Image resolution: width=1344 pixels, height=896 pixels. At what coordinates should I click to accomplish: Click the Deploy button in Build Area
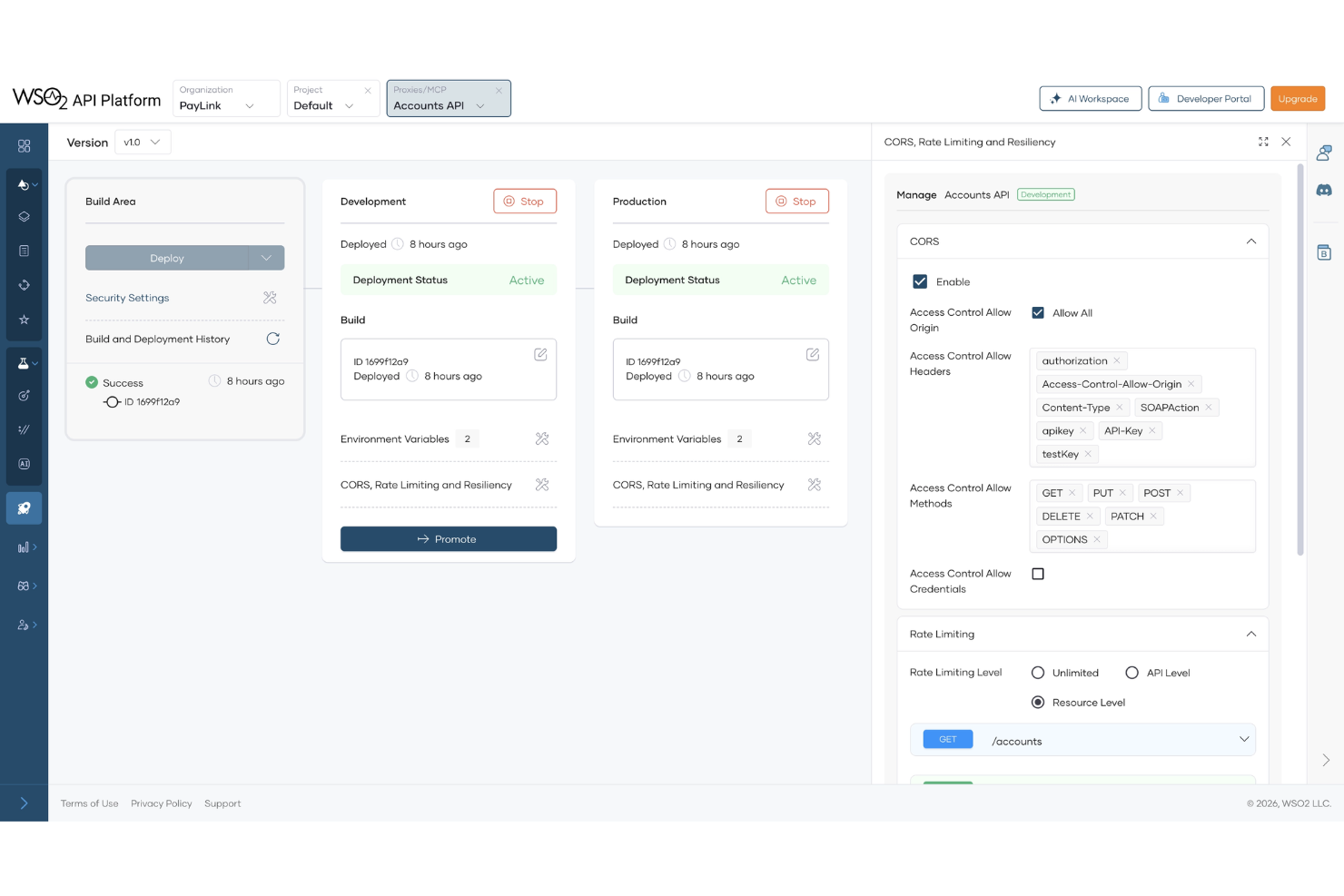tap(167, 258)
